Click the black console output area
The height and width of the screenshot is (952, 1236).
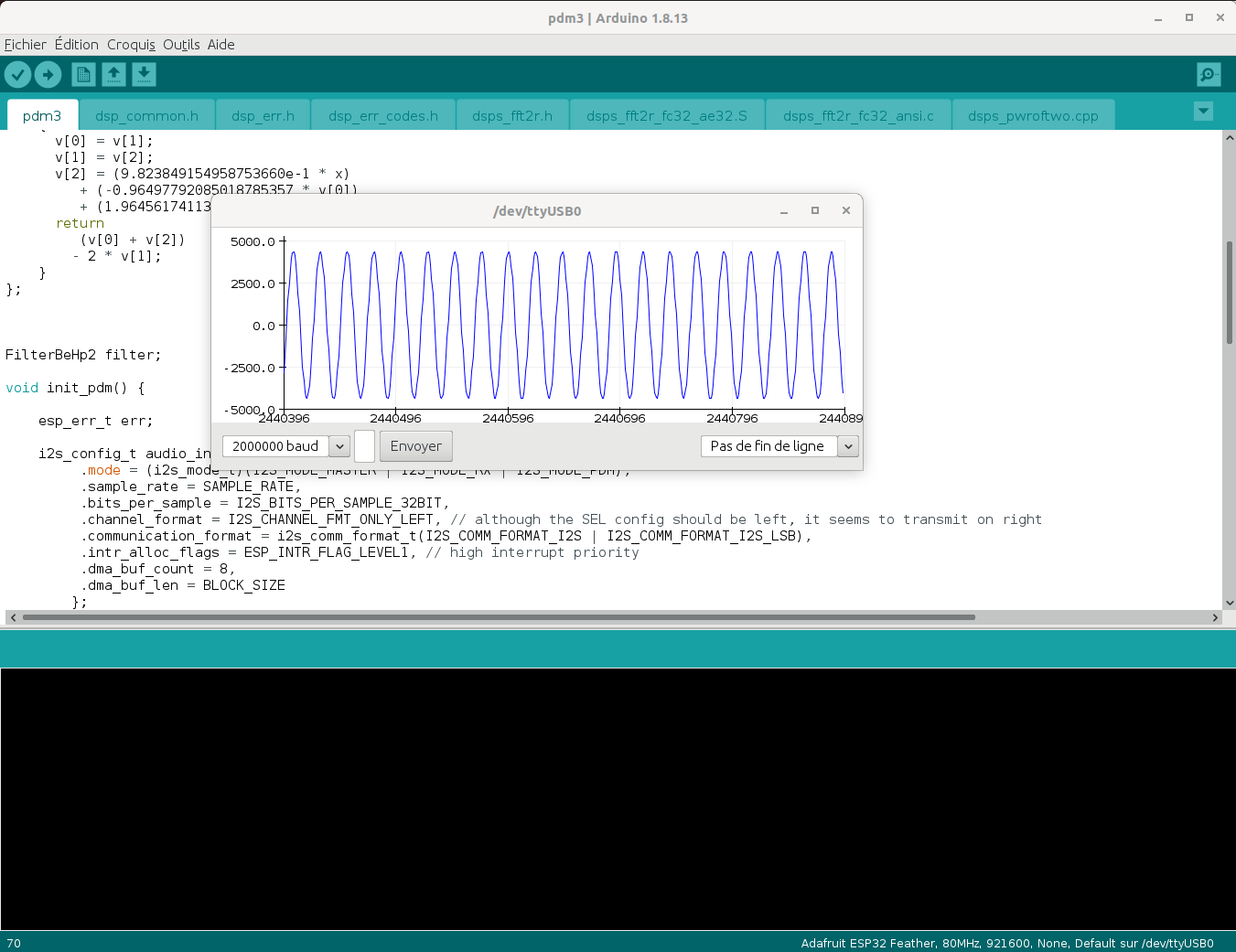tap(618, 799)
